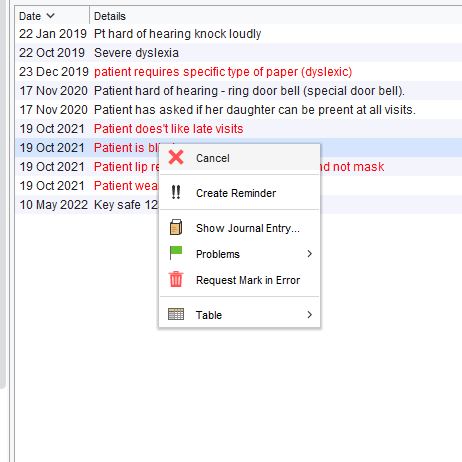Viewport: 462px width, 462px height.
Task: Toggle the Date column sort arrow
Action: [50, 16]
